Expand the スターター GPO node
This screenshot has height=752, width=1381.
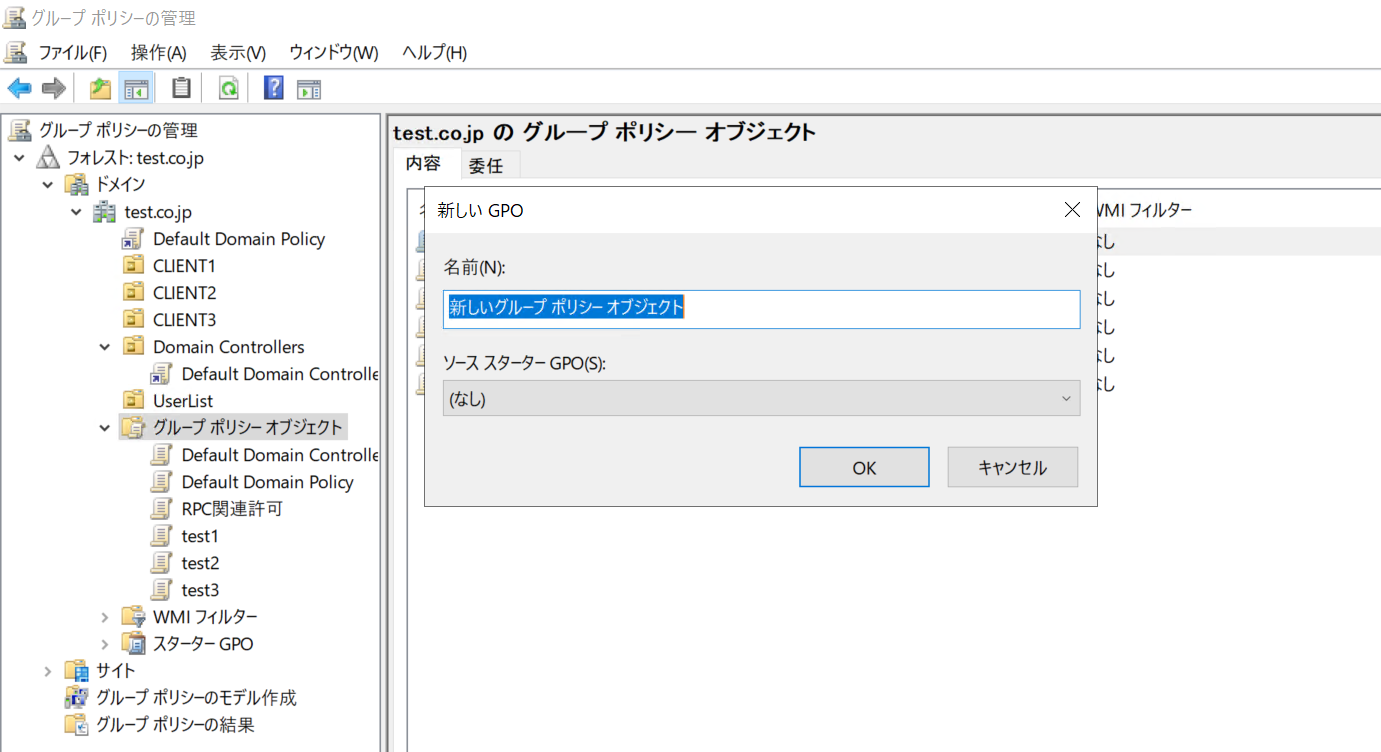pyautogui.click(x=106, y=643)
